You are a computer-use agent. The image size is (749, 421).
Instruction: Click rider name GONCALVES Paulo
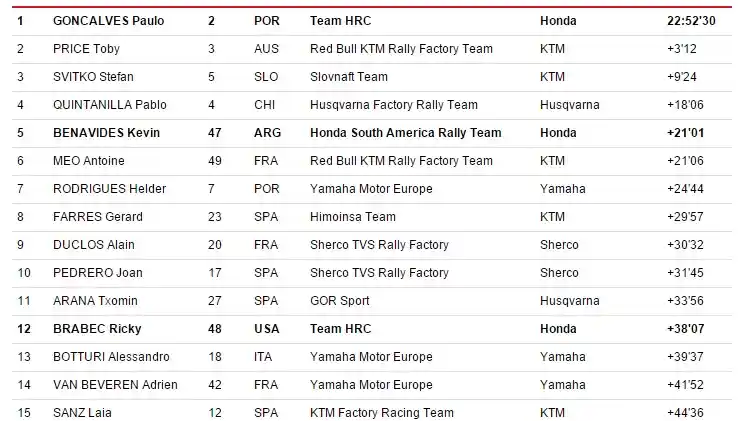[x=108, y=20]
